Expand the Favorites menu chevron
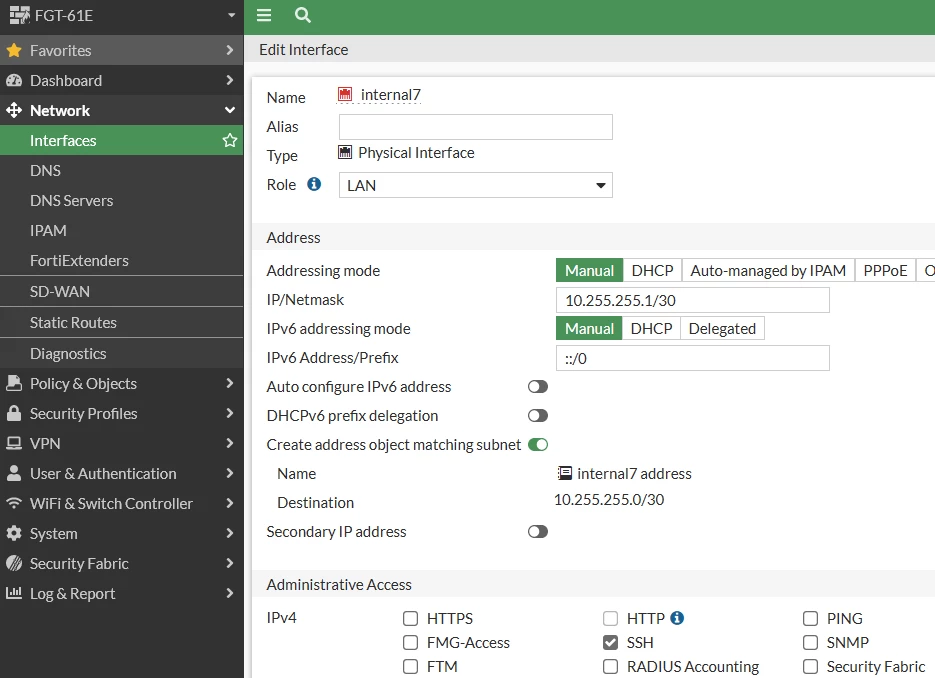The height and width of the screenshot is (678, 935). (x=230, y=50)
